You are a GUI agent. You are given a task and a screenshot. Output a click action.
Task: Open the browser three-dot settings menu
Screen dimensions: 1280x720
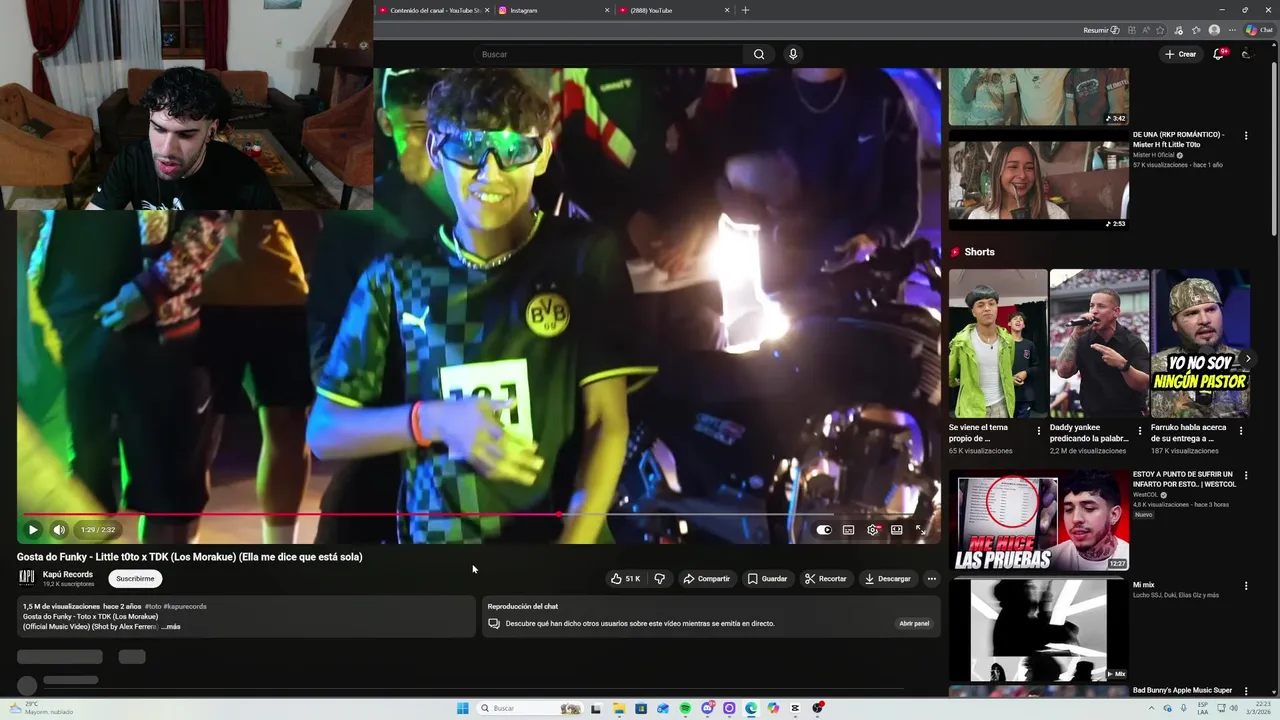1232,30
